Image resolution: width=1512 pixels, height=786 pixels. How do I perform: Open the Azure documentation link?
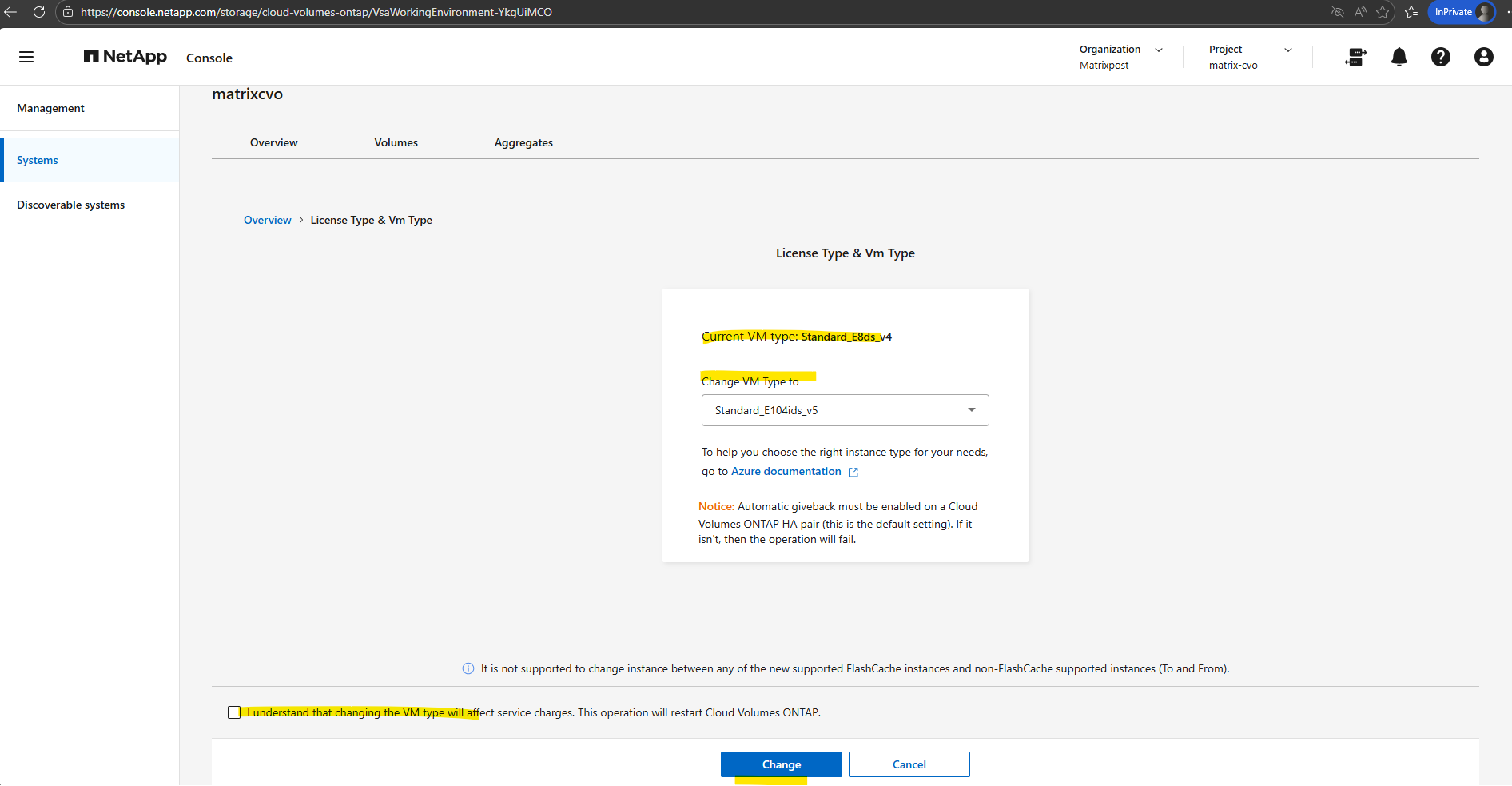(x=786, y=471)
